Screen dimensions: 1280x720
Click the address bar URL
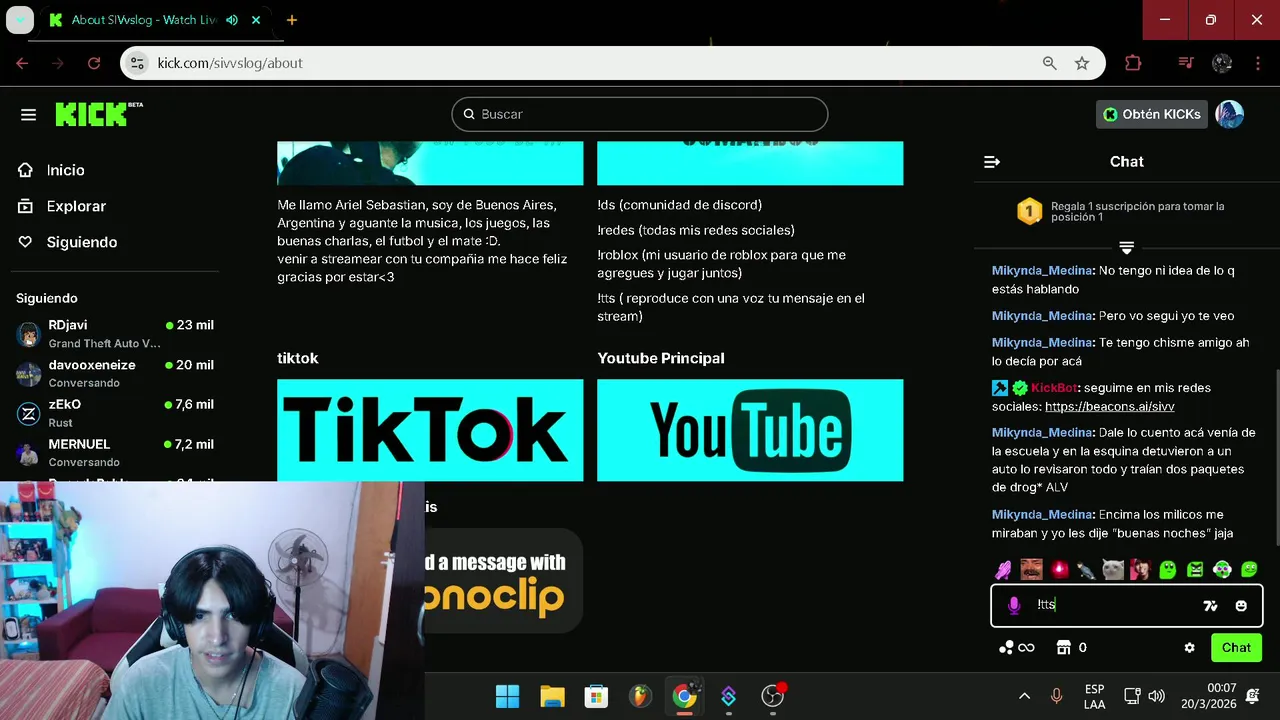pyautogui.click(x=230, y=63)
